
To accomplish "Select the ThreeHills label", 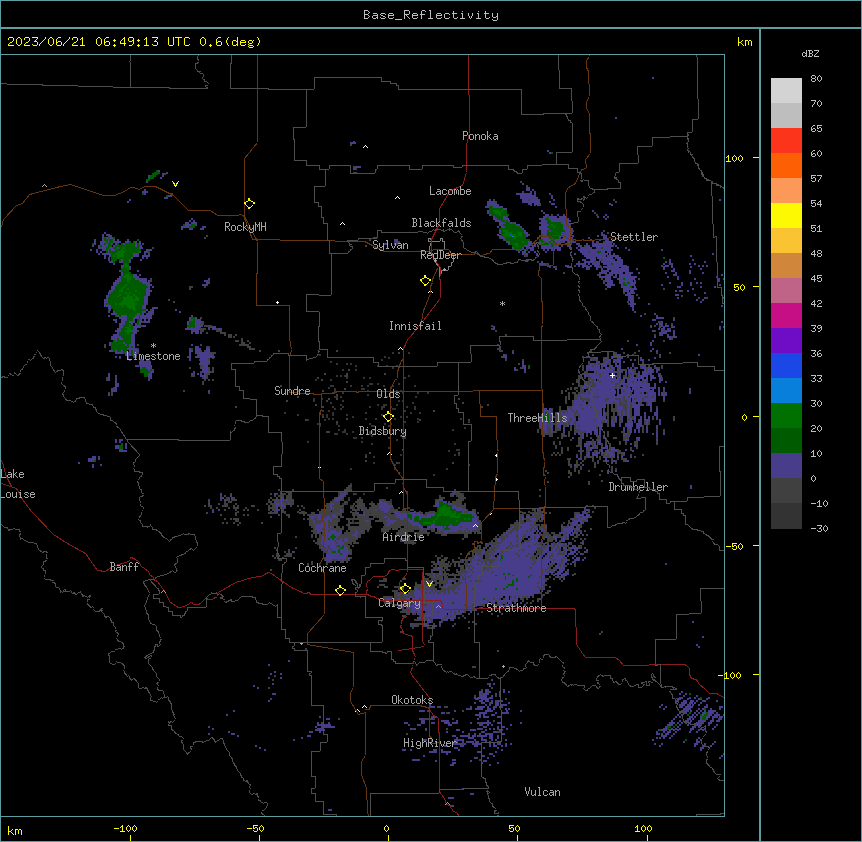I will tap(537, 418).
